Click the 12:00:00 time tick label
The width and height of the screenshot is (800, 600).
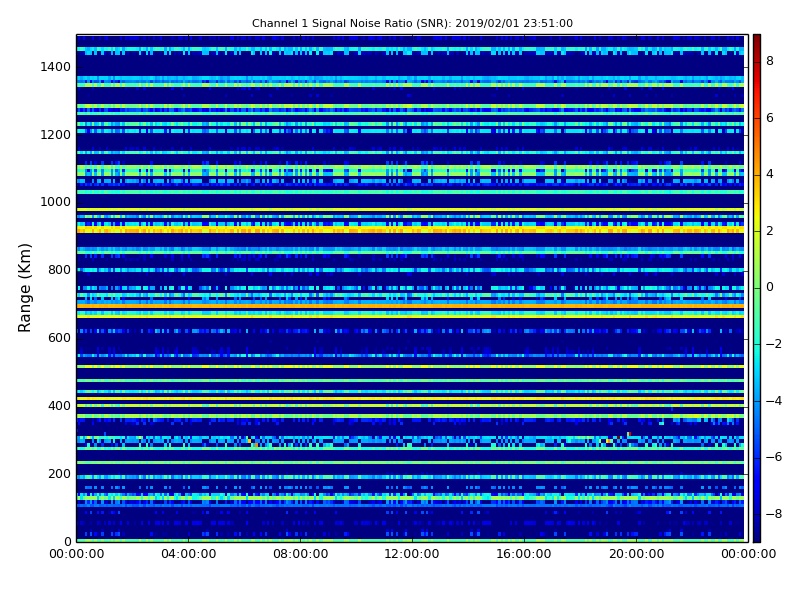pyautogui.click(x=412, y=554)
